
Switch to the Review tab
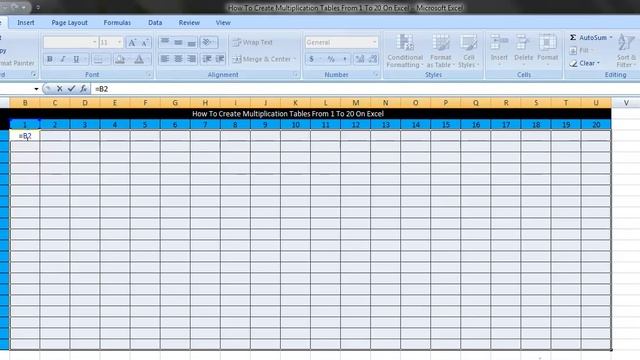point(189,23)
